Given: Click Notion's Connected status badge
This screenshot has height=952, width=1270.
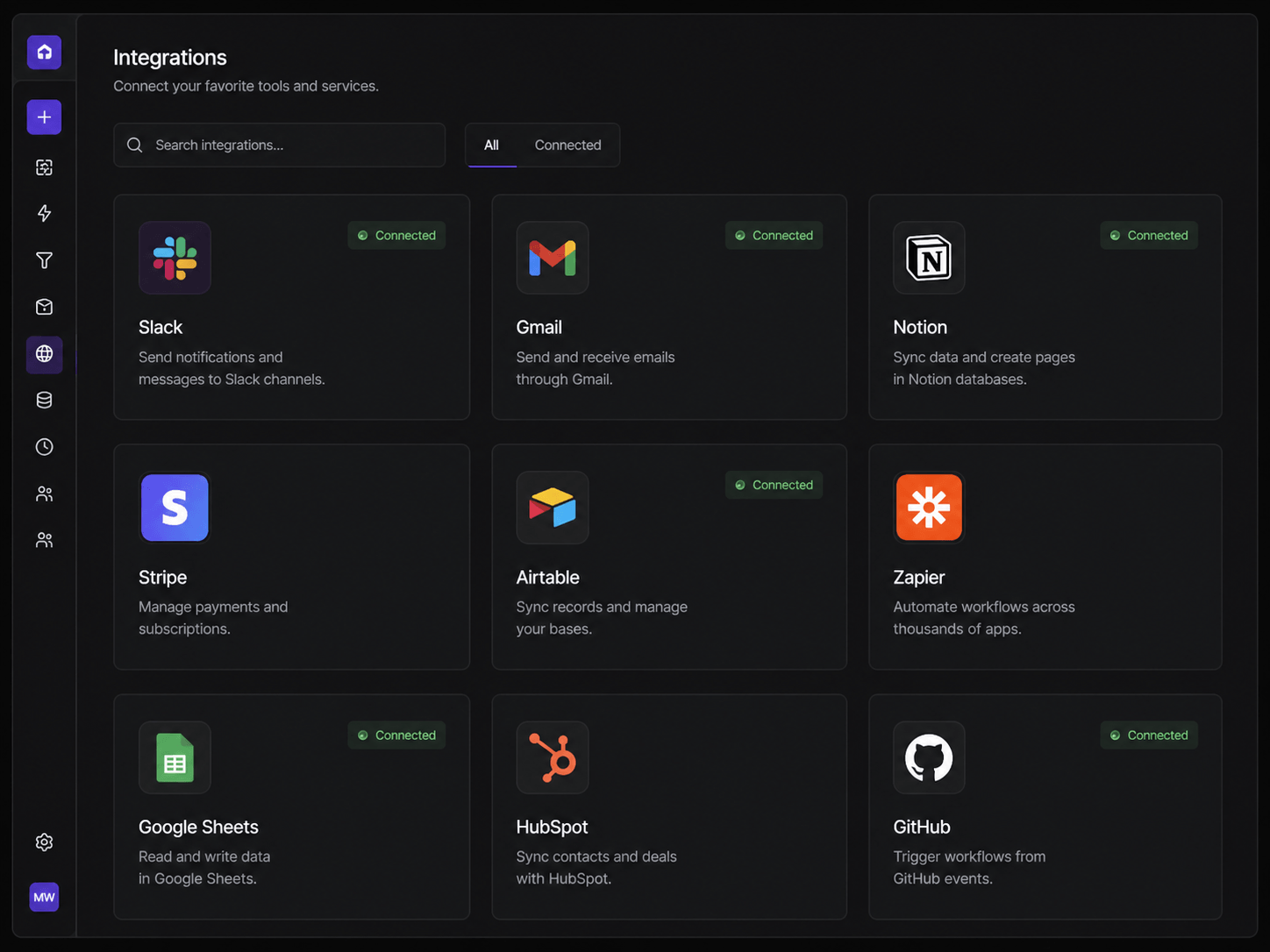Looking at the screenshot, I should (x=1149, y=235).
